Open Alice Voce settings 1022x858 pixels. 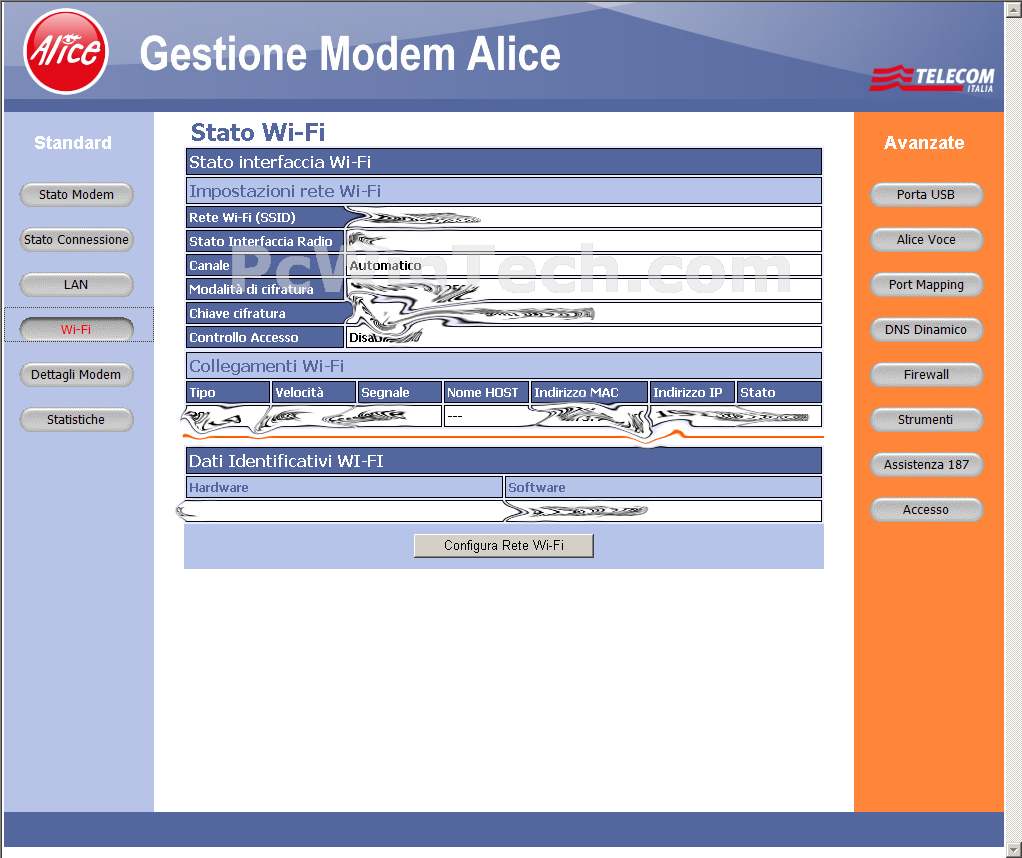(926, 239)
